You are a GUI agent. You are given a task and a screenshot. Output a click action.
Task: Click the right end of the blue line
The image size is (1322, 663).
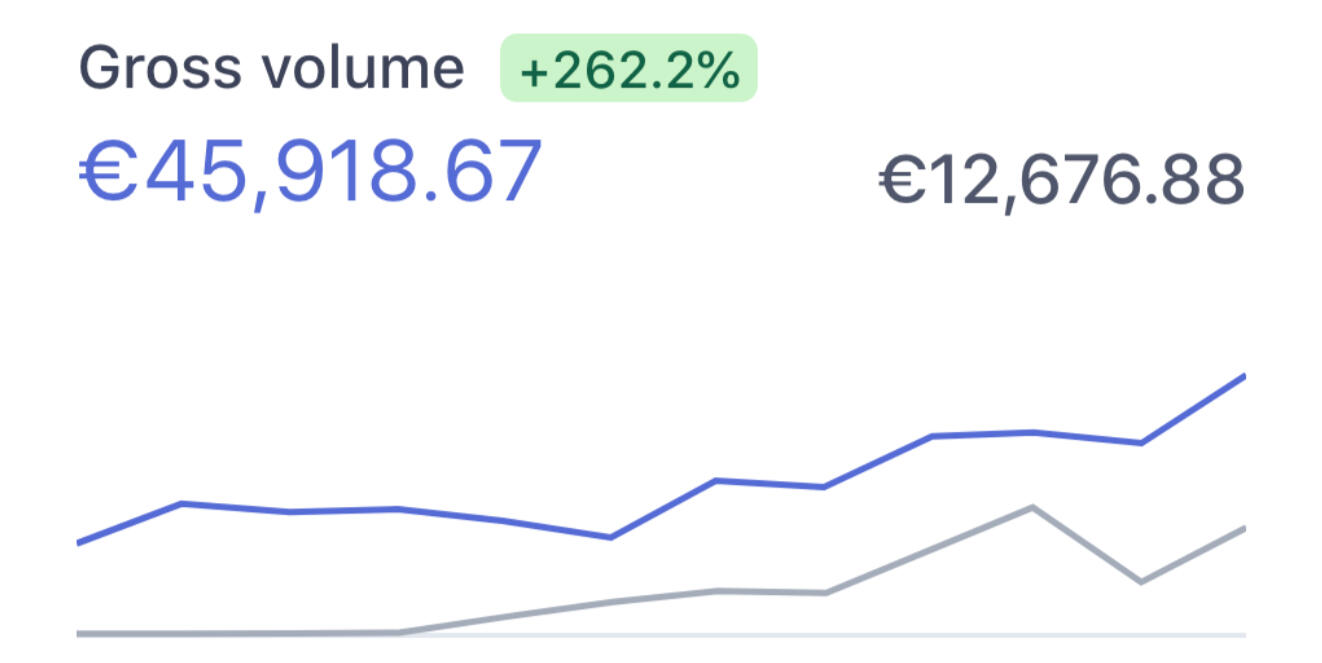[x=1243, y=376]
